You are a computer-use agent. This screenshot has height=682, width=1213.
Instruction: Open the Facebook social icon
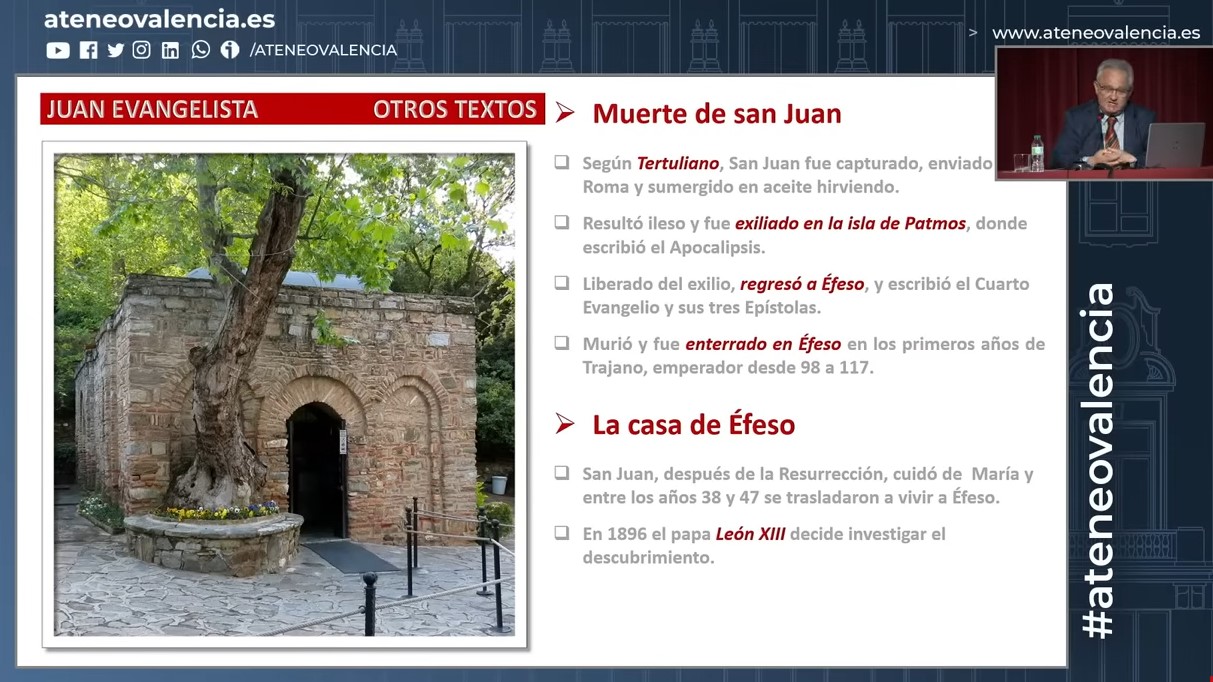[x=89, y=50]
